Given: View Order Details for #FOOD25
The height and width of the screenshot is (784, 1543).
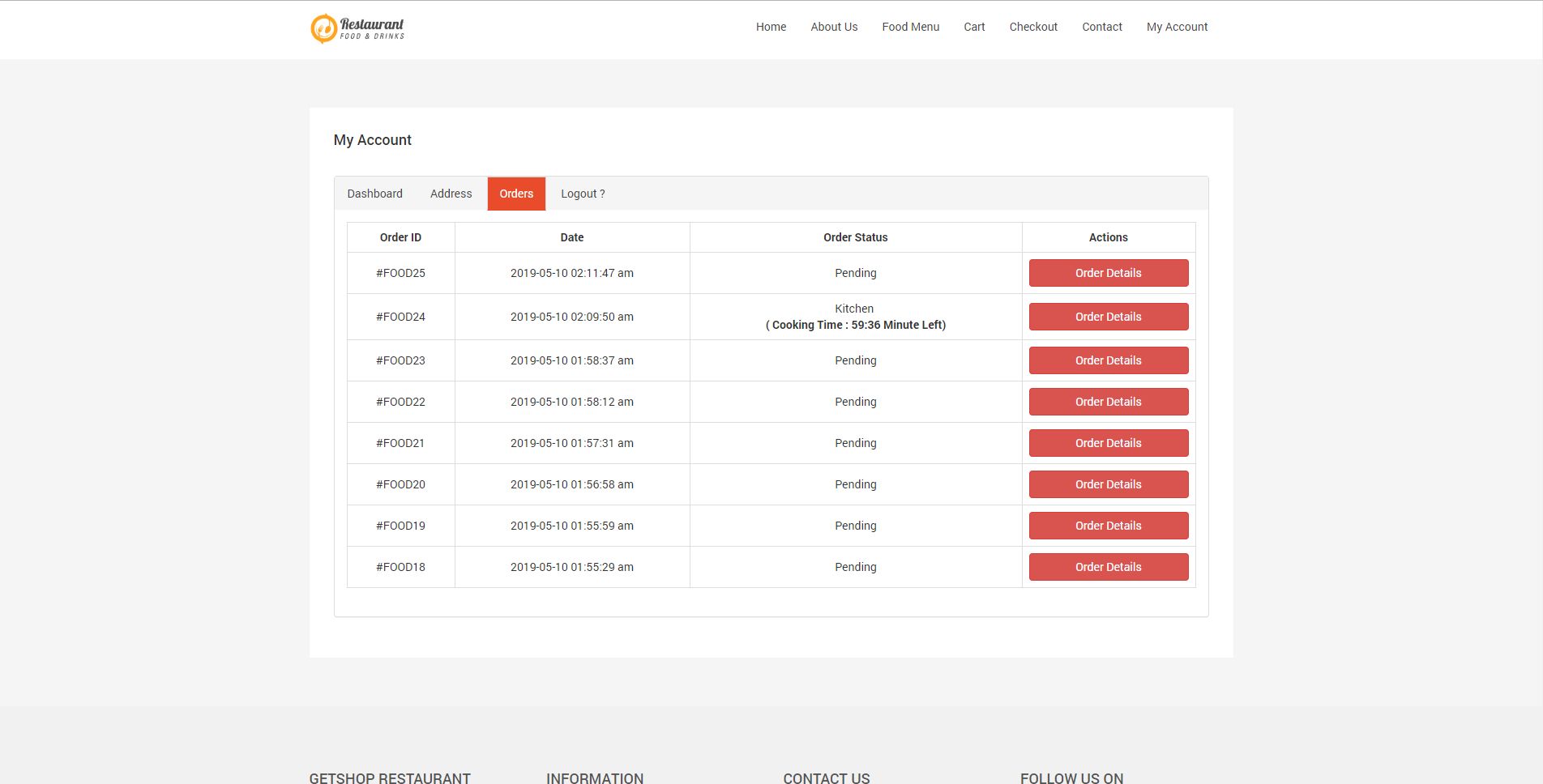Looking at the screenshot, I should click(x=1108, y=273).
